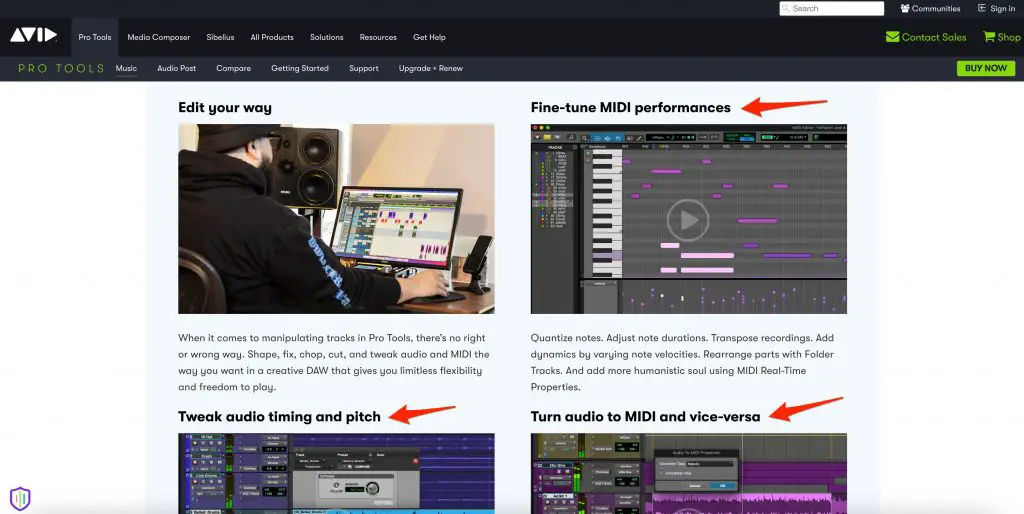Click the PRO TOOLS sub-navigation title

click(61, 68)
